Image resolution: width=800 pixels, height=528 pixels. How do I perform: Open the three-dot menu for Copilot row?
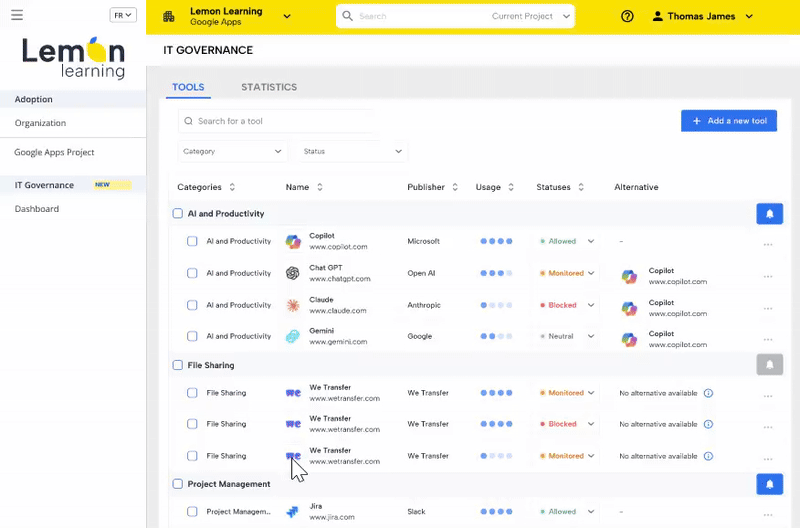[767, 244]
